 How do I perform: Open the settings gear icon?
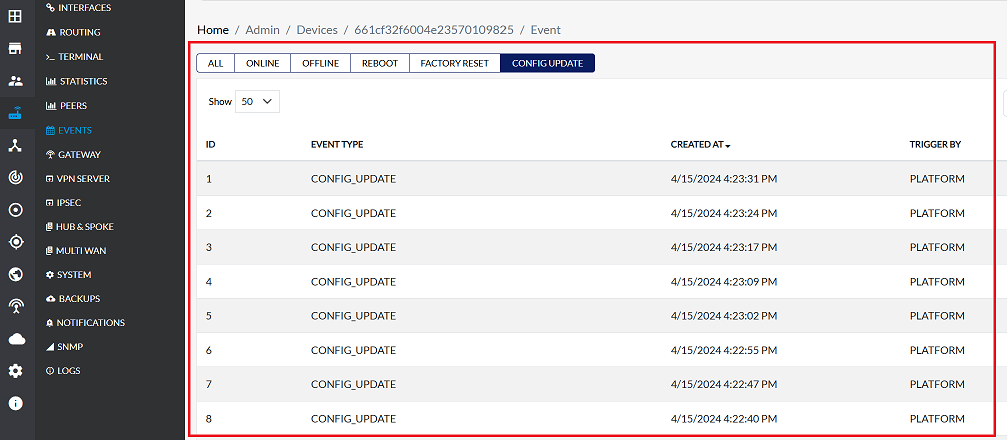tap(16, 371)
